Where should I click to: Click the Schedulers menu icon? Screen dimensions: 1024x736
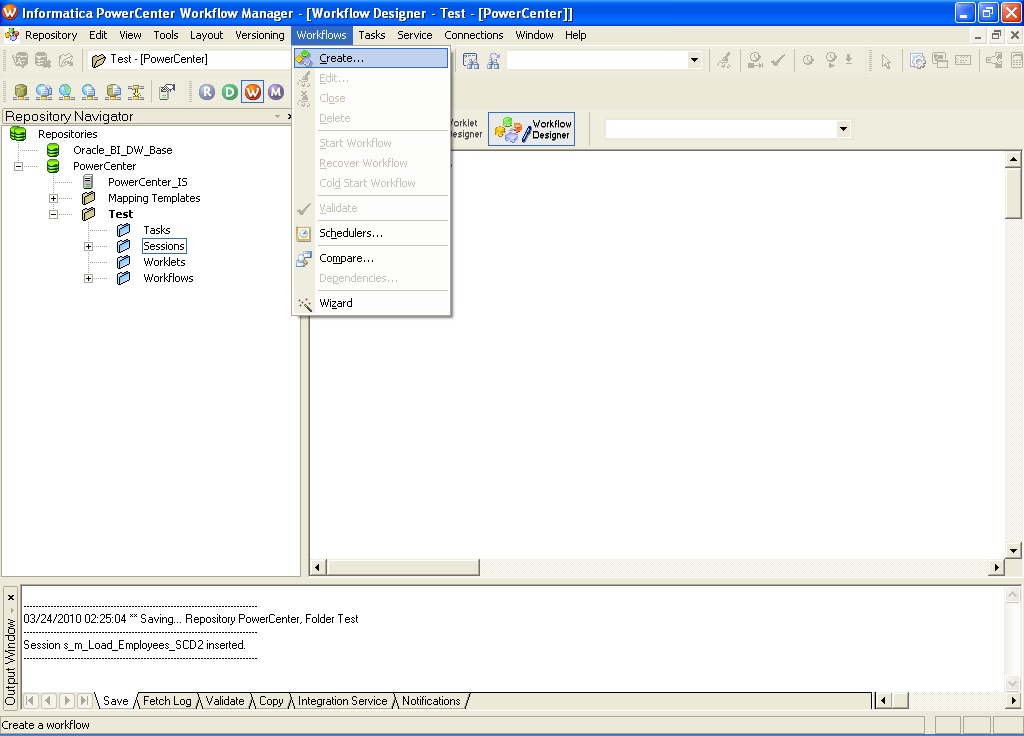(x=304, y=234)
